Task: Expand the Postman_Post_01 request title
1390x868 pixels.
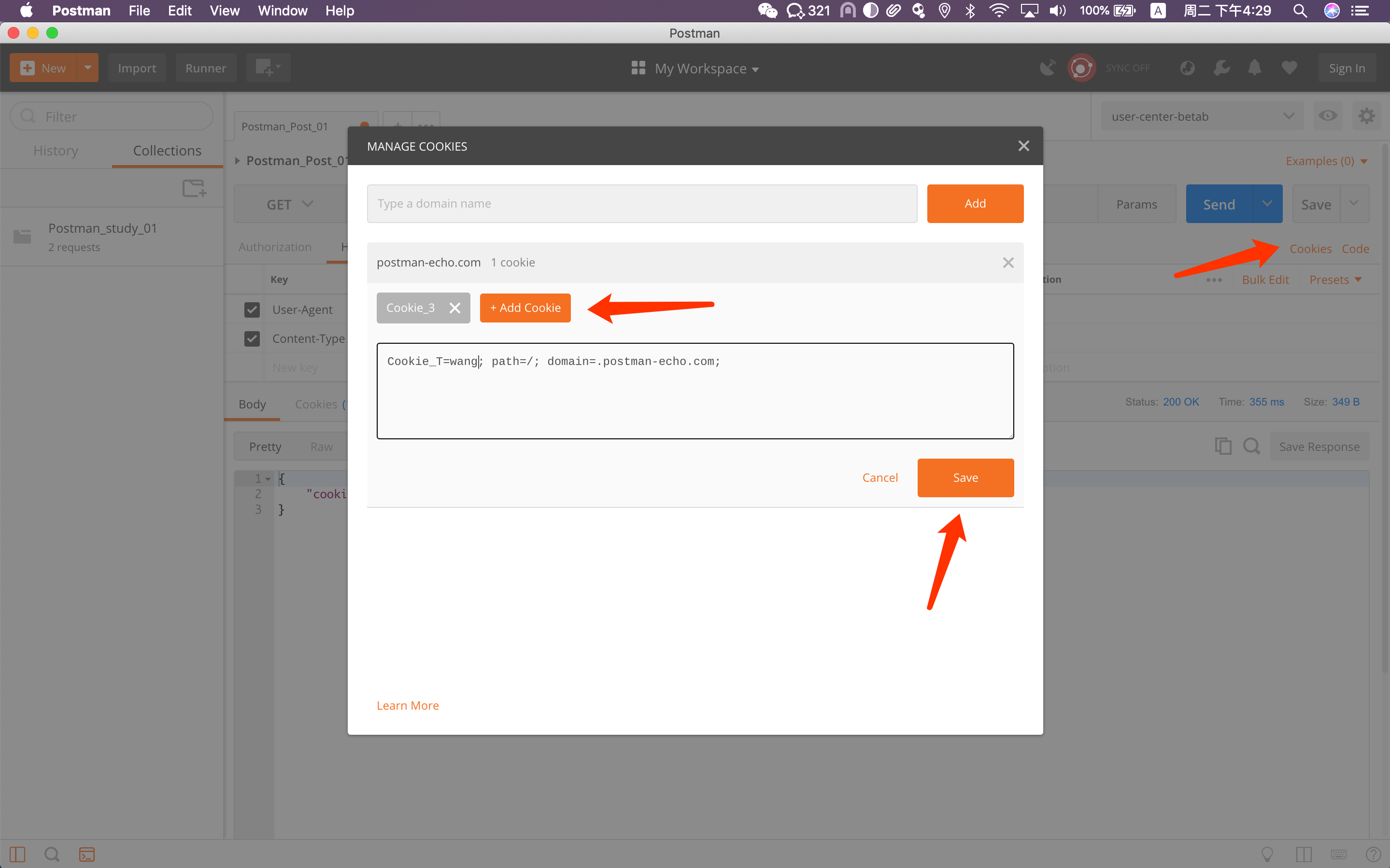Action: click(237, 161)
